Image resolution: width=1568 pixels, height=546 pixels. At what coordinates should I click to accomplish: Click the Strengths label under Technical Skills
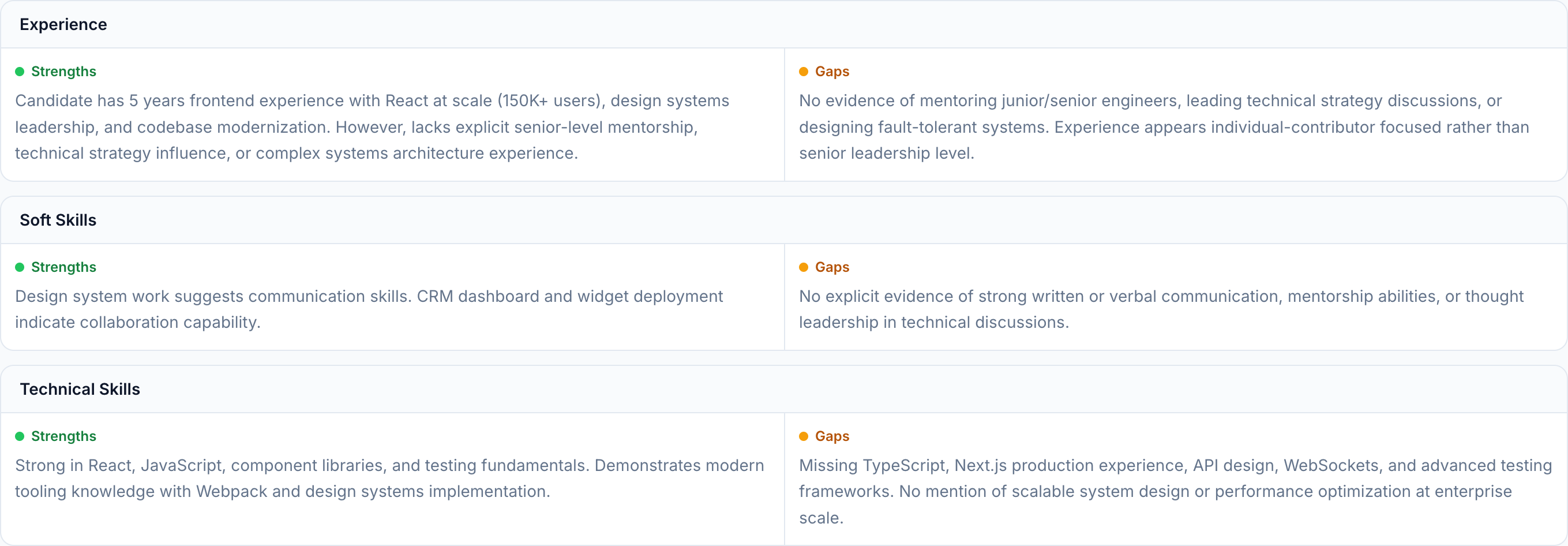[x=63, y=436]
